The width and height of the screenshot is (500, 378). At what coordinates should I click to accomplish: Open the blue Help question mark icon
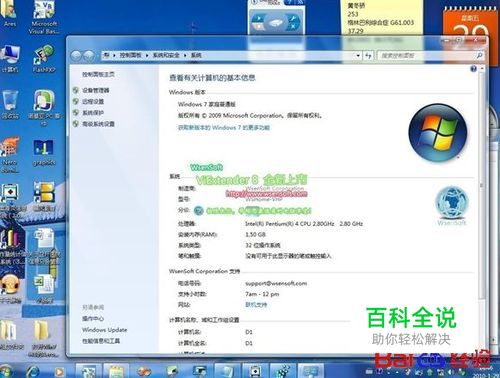click(x=473, y=69)
